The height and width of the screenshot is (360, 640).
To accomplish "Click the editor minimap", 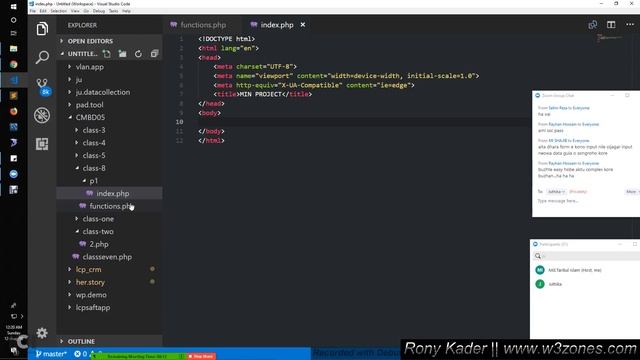I will 609,38.
